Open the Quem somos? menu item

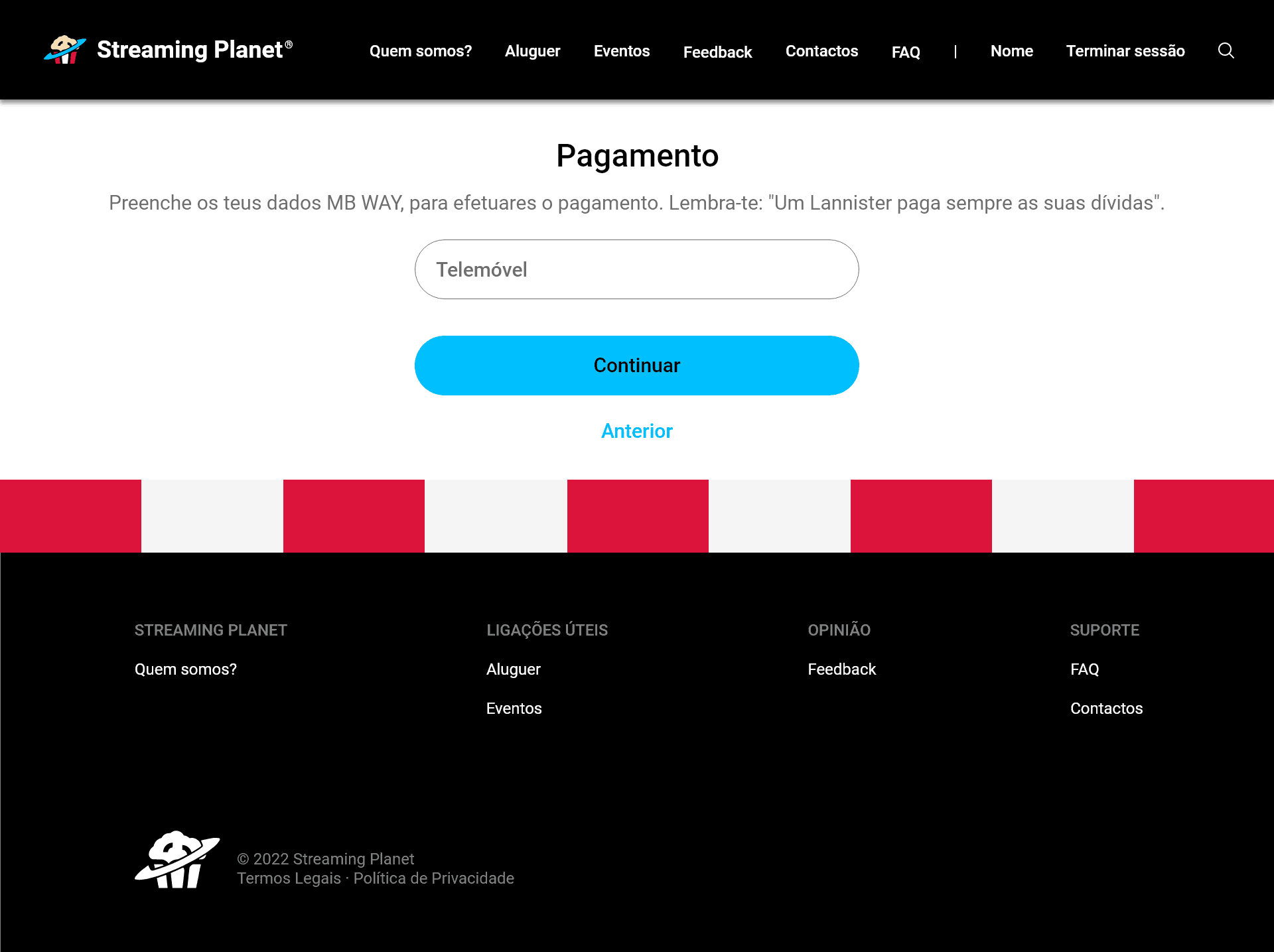pyautogui.click(x=421, y=50)
